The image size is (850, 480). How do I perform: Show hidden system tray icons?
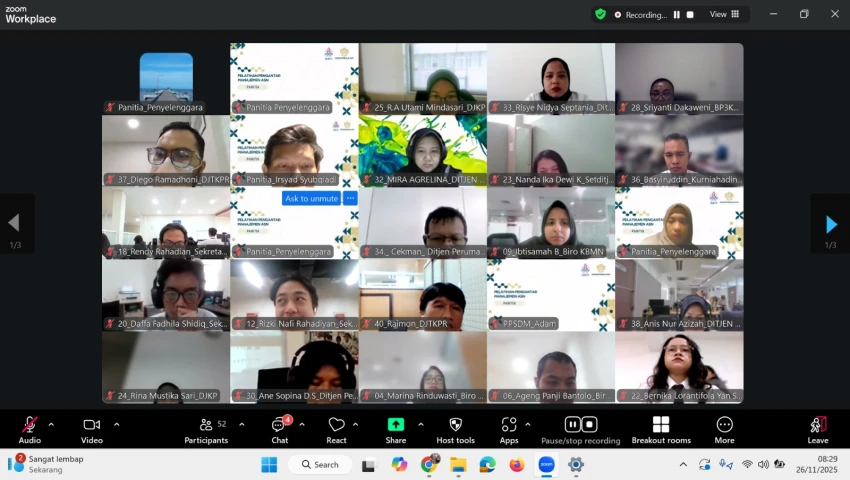683,465
